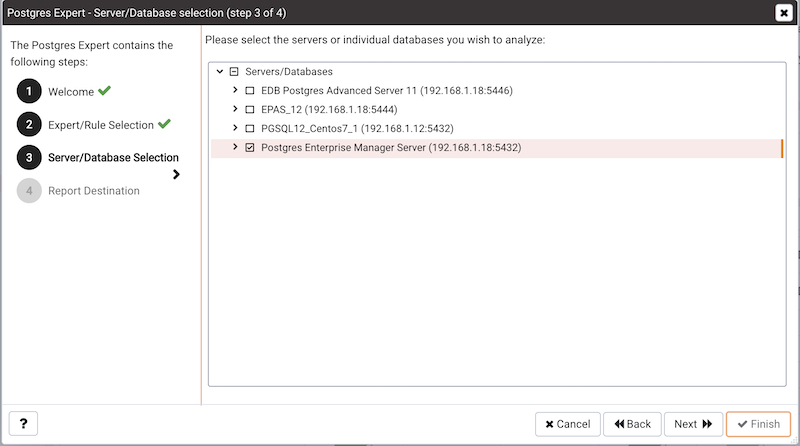
Task: Check the EDB Postgres Advanced Server 11 box
Action: (249, 90)
